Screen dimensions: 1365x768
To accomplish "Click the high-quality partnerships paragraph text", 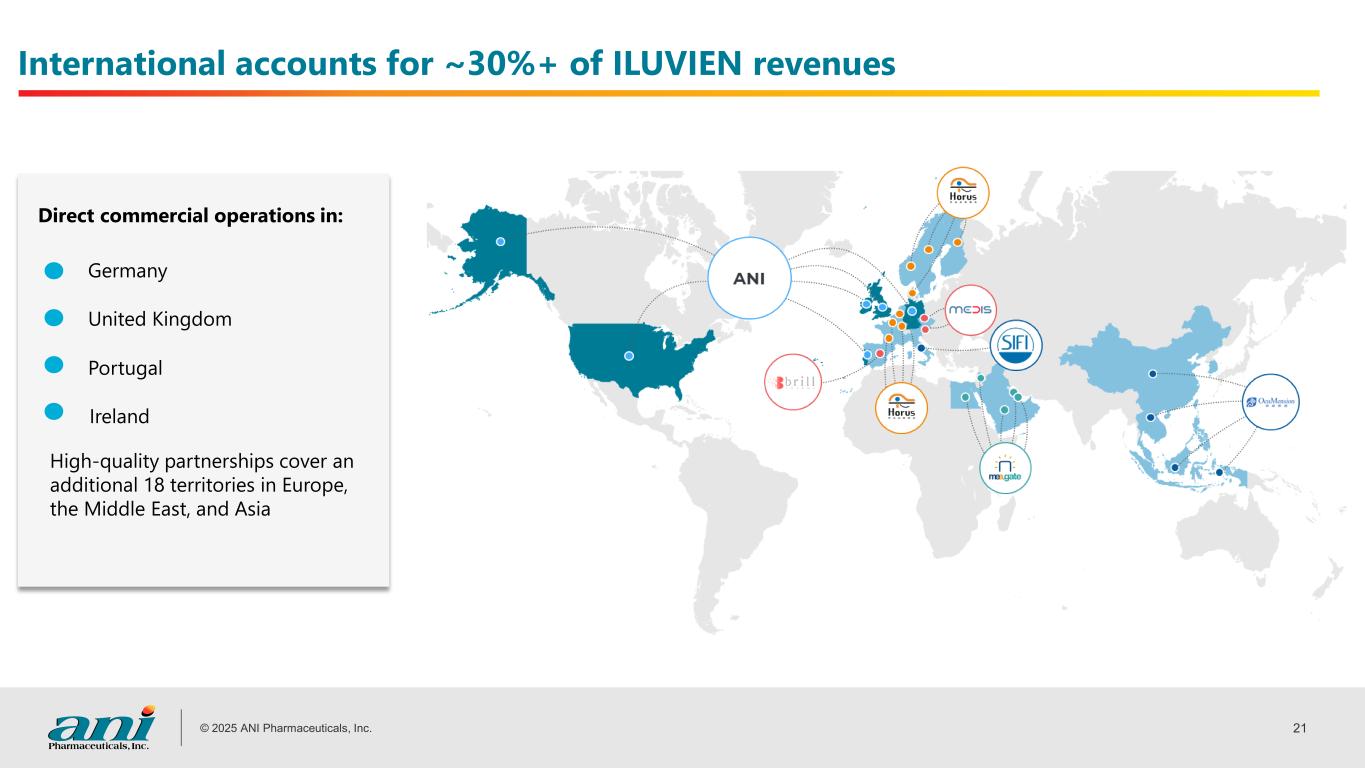I will pos(201,485).
